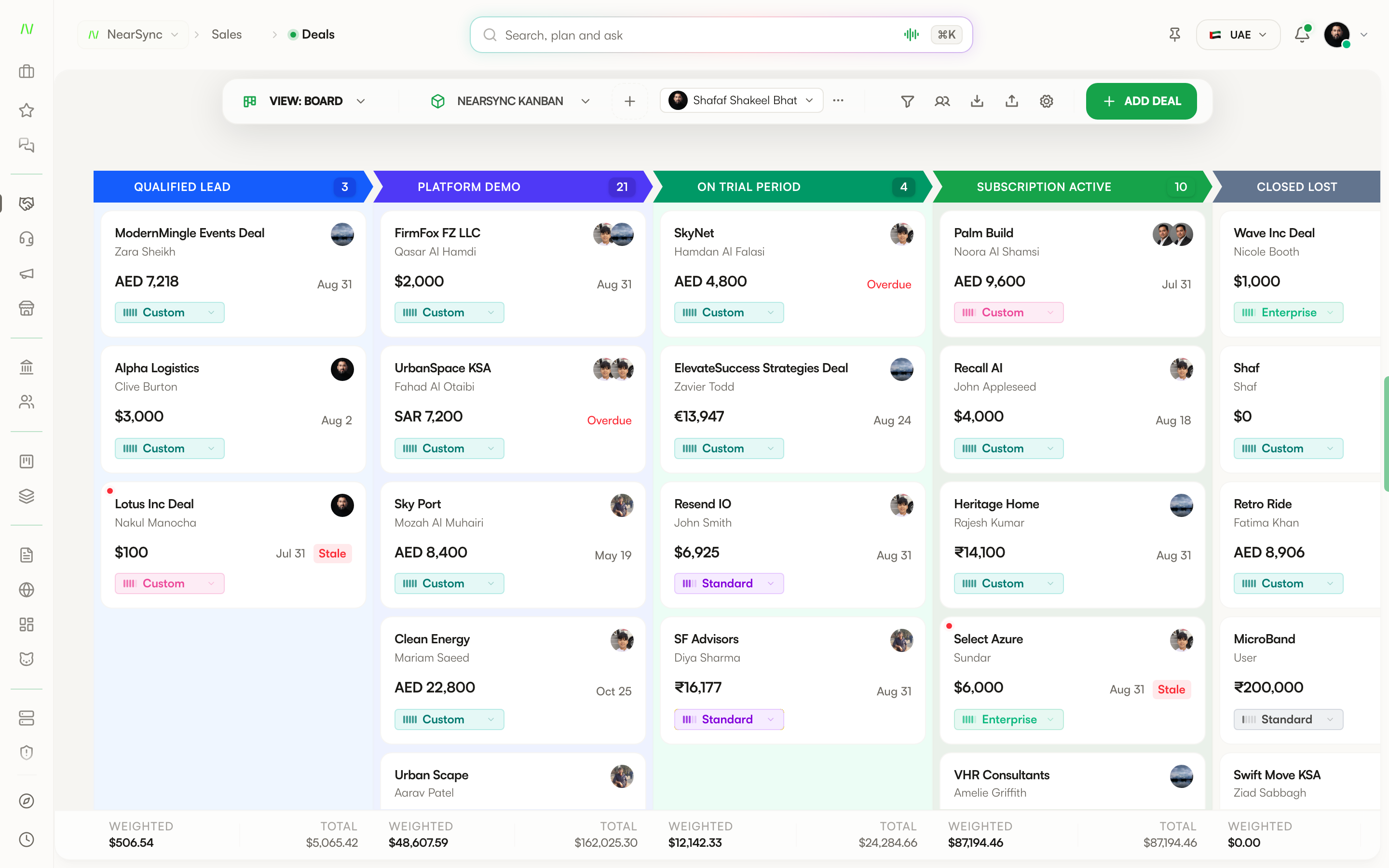Expand the profile avatar menu chevron
Viewport: 1389px width, 868px height.
(x=1364, y=34)
